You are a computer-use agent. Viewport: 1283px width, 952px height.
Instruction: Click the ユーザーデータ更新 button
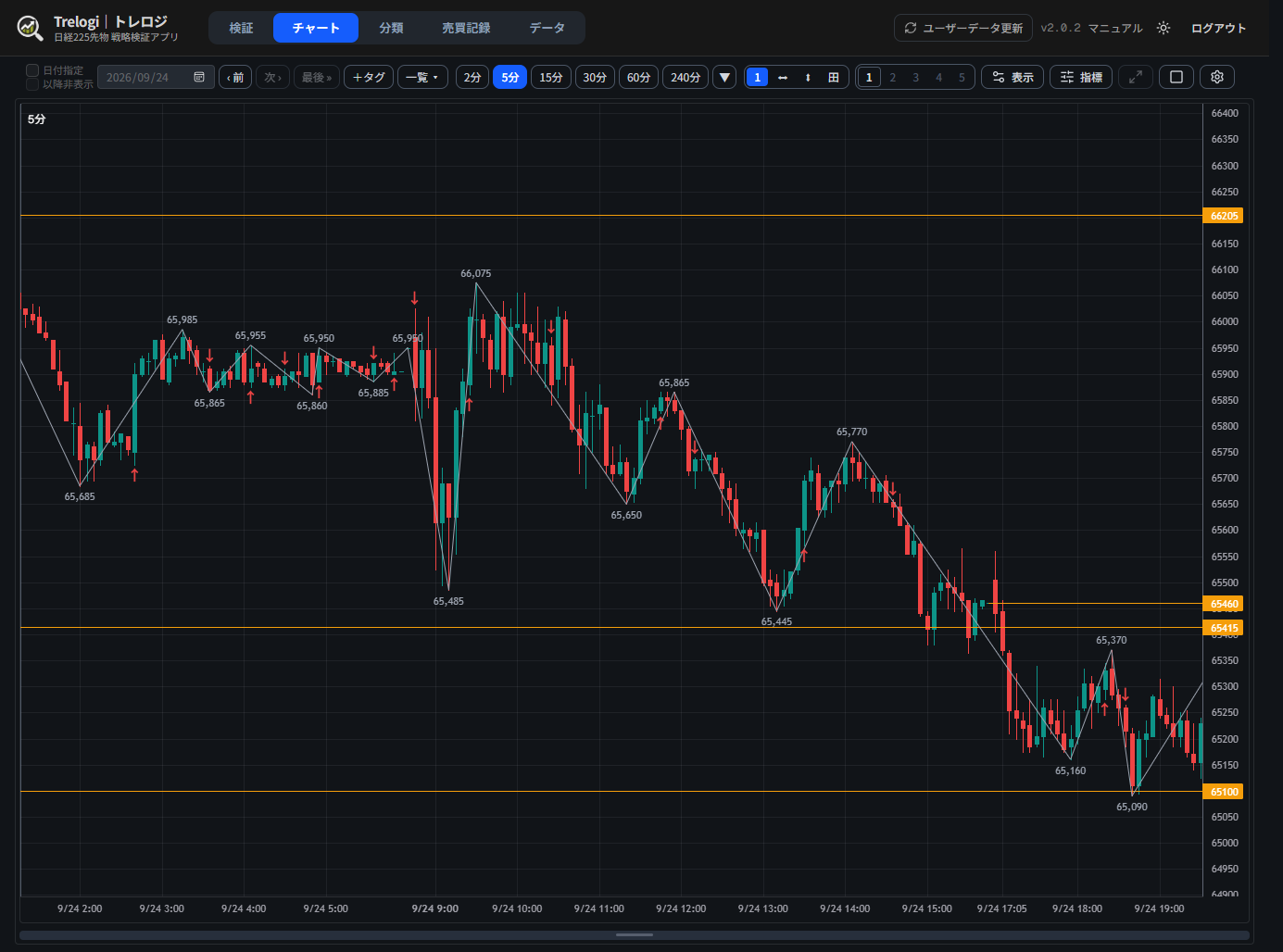(x=963, y=28)
